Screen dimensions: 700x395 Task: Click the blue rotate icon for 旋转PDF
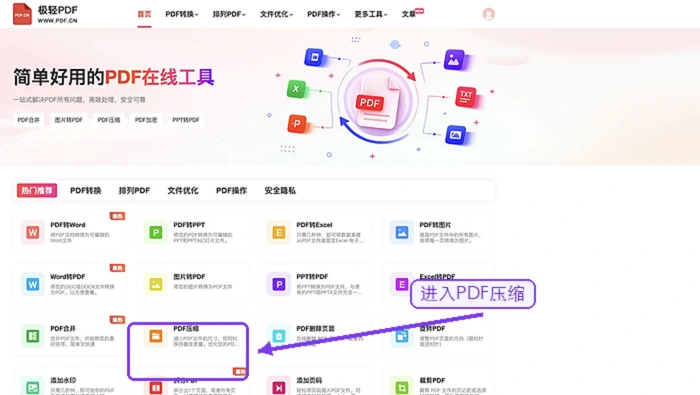[402, 336]
